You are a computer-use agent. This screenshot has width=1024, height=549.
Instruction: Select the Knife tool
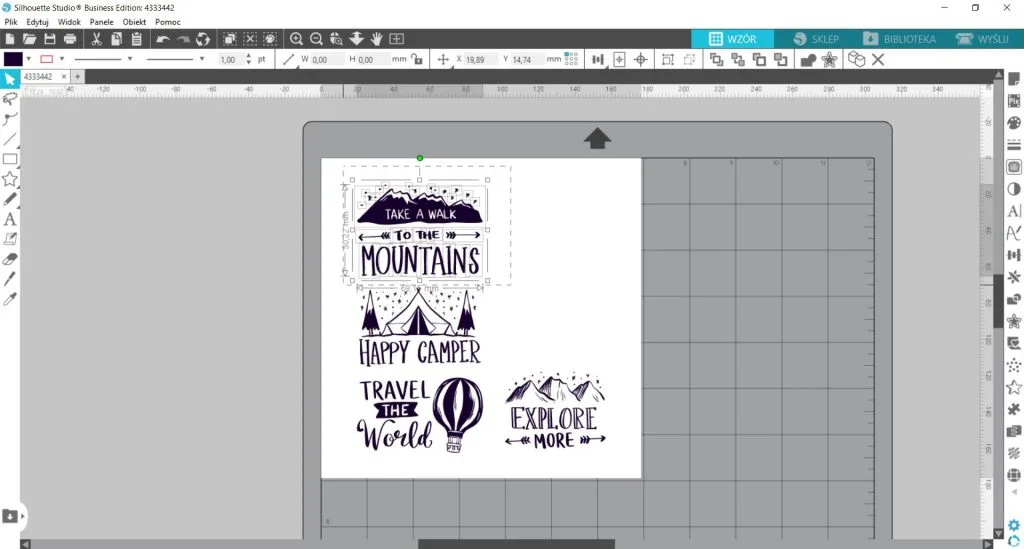click(x=10, y=279)
